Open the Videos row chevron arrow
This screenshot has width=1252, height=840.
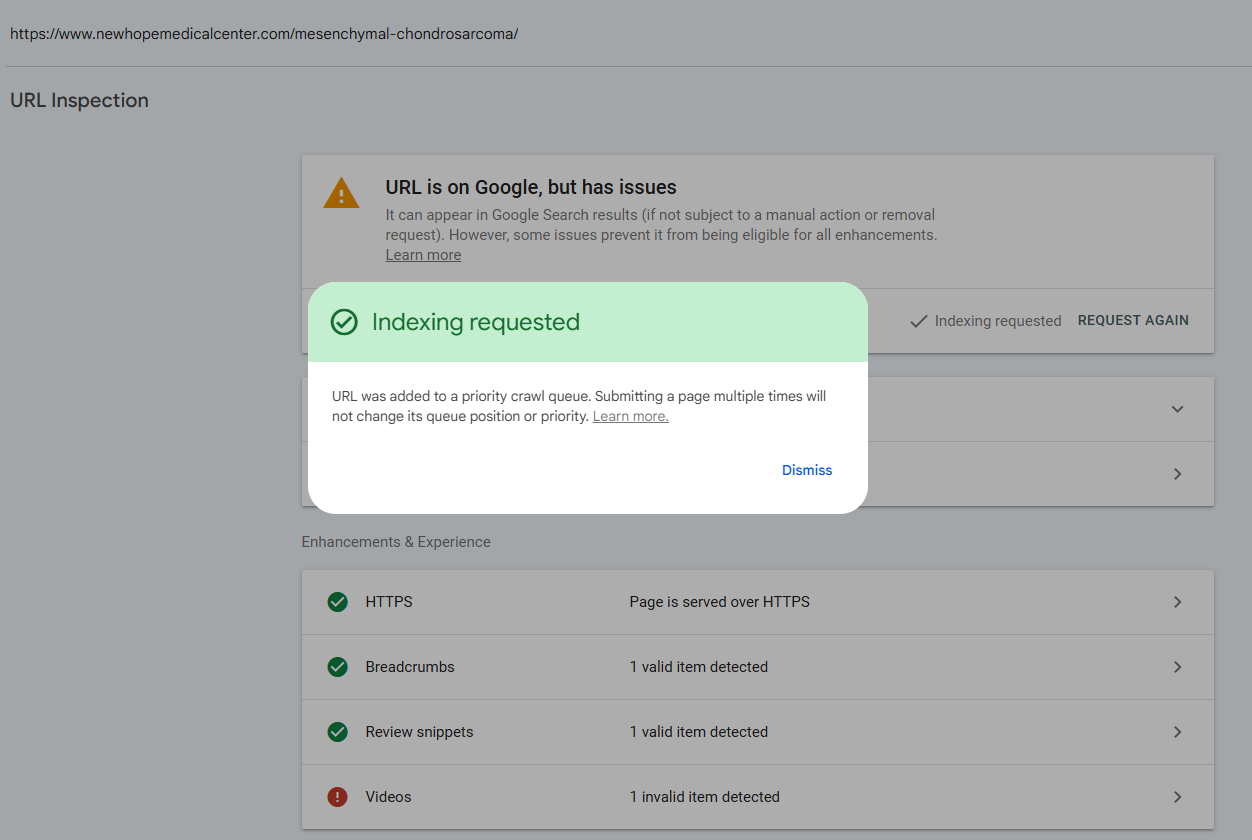click(1177, 797)
